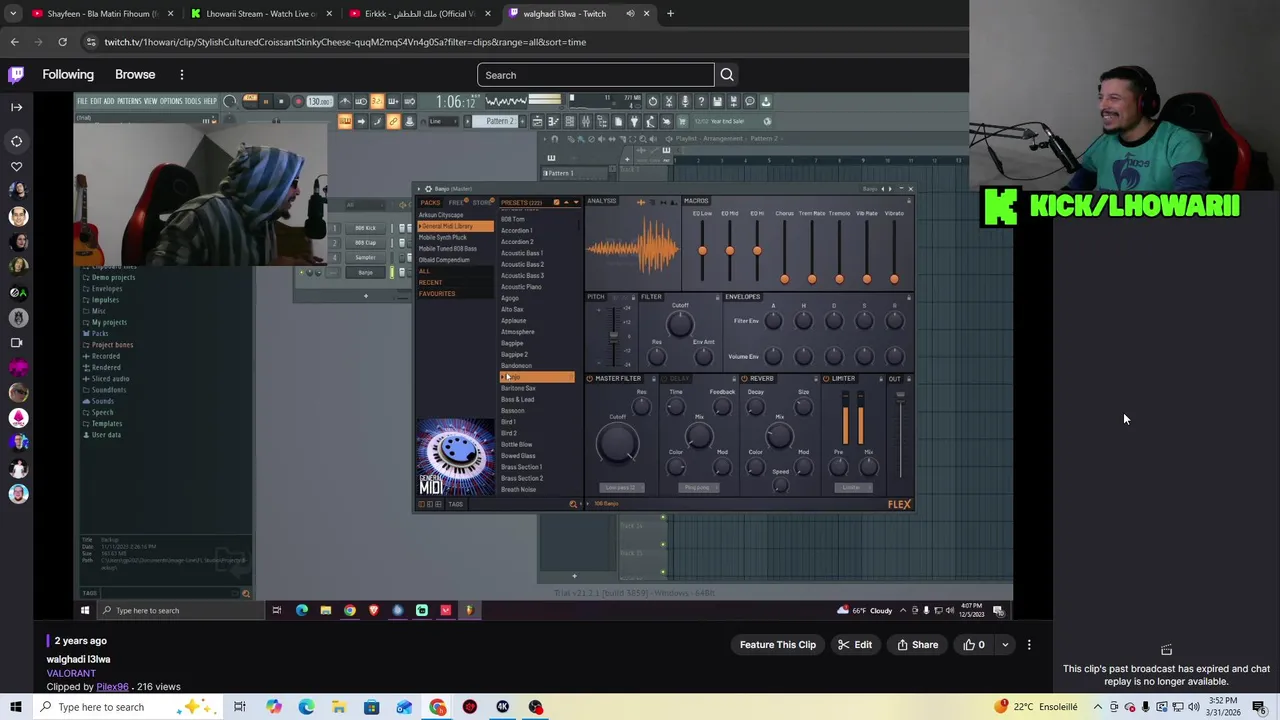Adjust the EQ Low macro slider
The height and width of the screenshot is (720, 1280).
[x=702, y=250]
